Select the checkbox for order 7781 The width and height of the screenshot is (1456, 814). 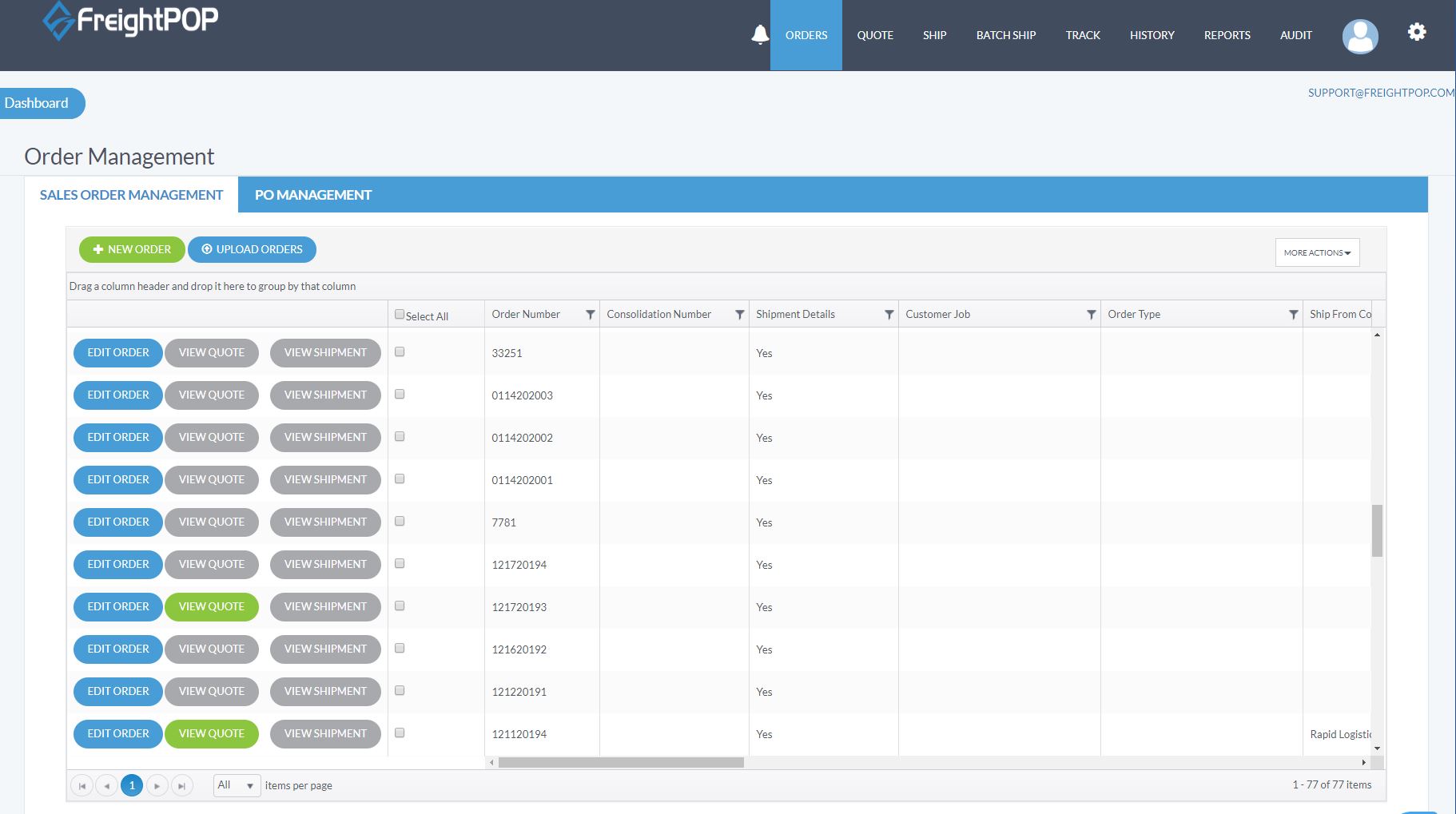coord(400,521)
